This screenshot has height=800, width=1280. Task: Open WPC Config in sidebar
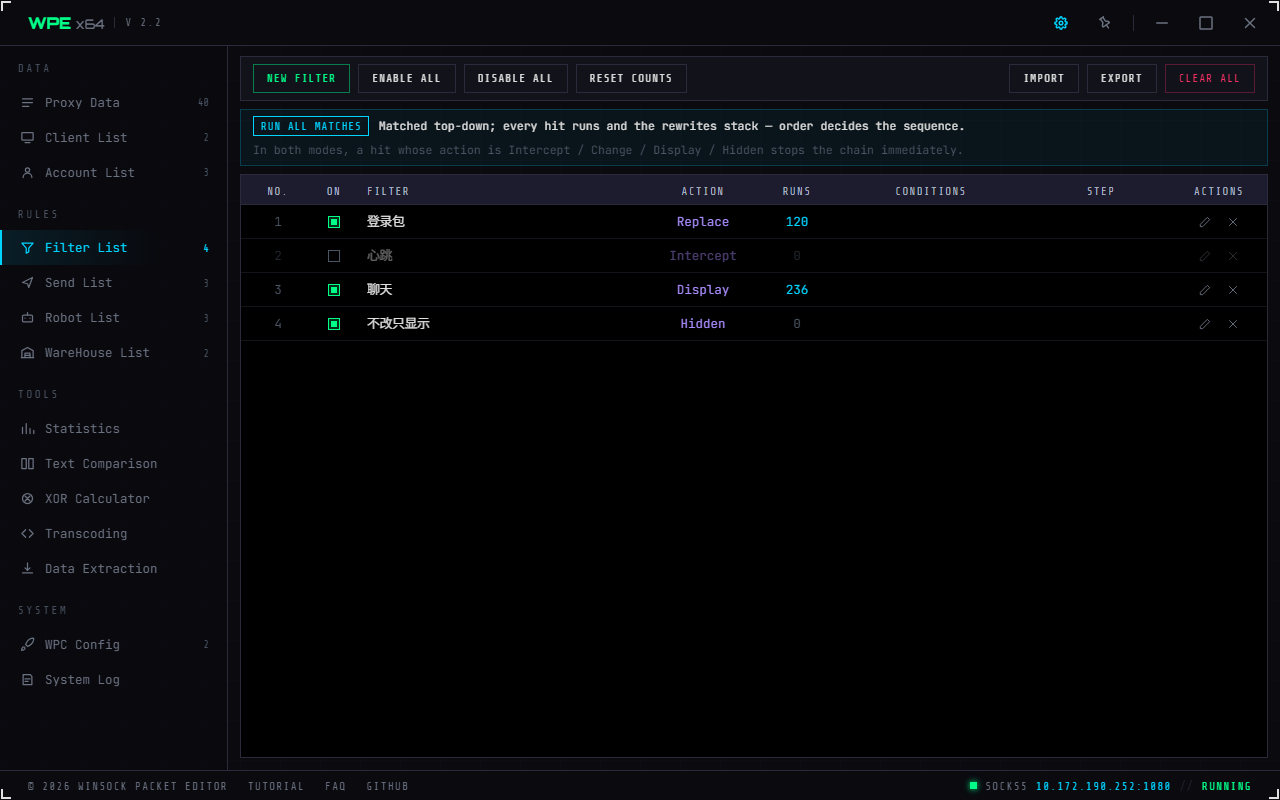114,645
